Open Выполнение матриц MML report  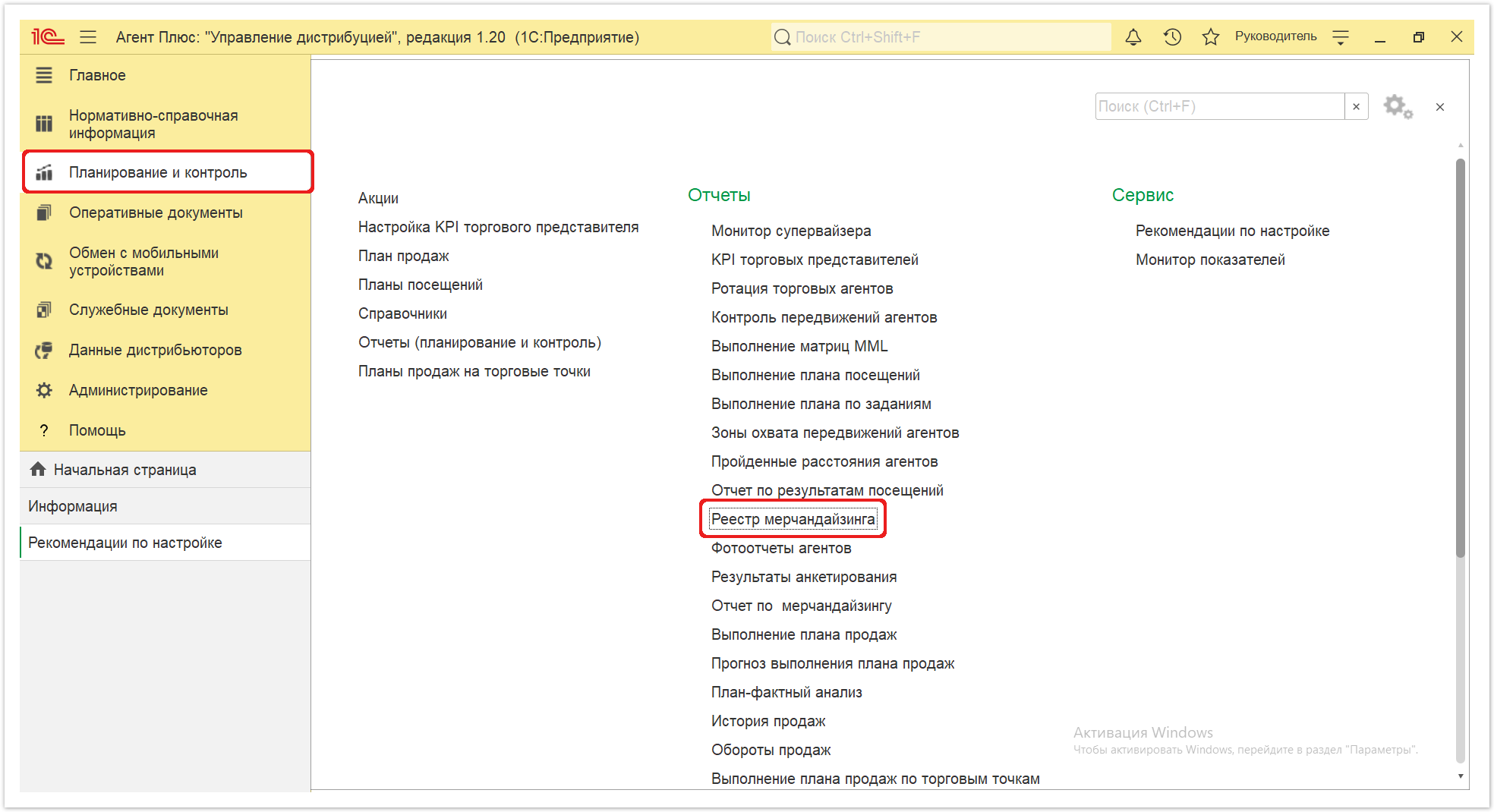(x=799, y=346)
